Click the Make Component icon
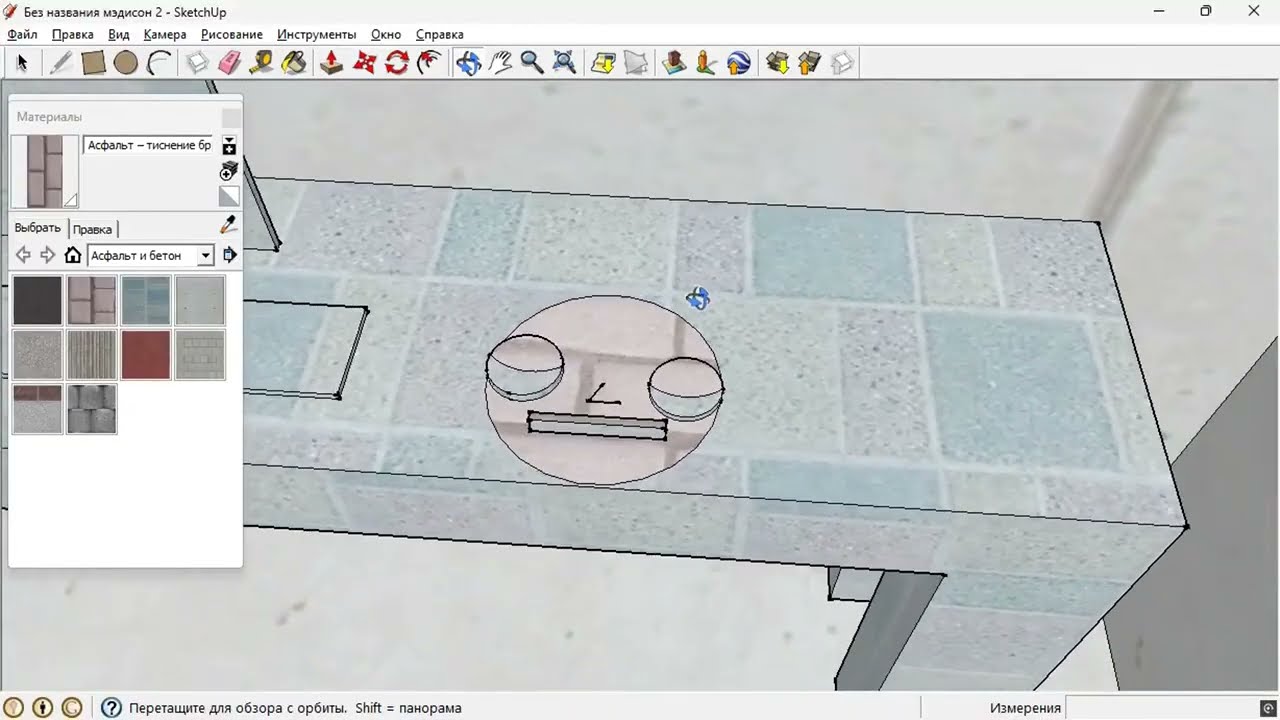Screen dimensions: 1280x720 coord(197,63)
